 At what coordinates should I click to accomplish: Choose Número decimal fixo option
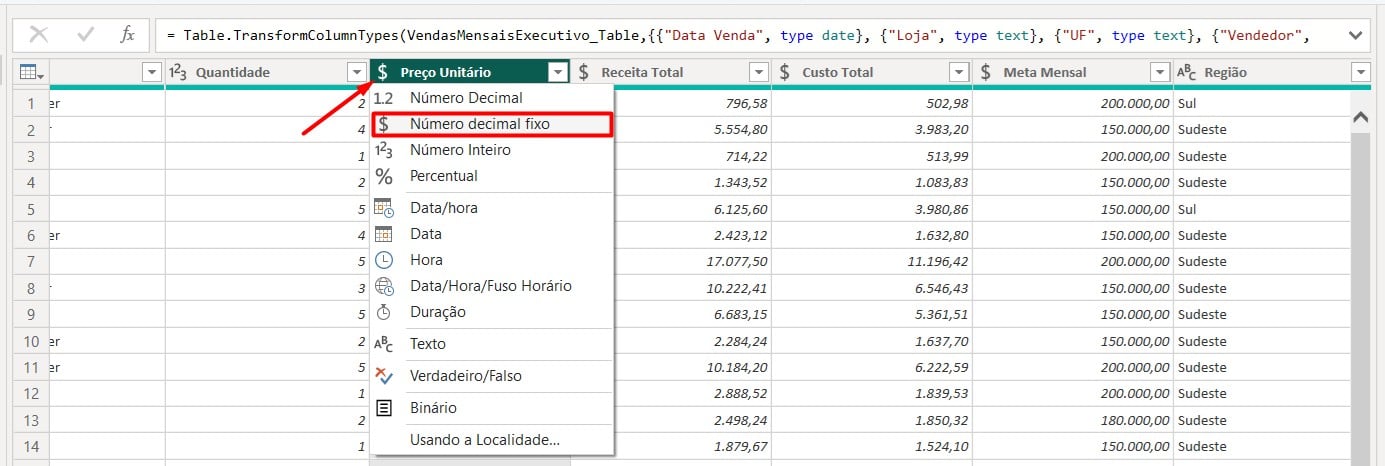click(491, 124)
